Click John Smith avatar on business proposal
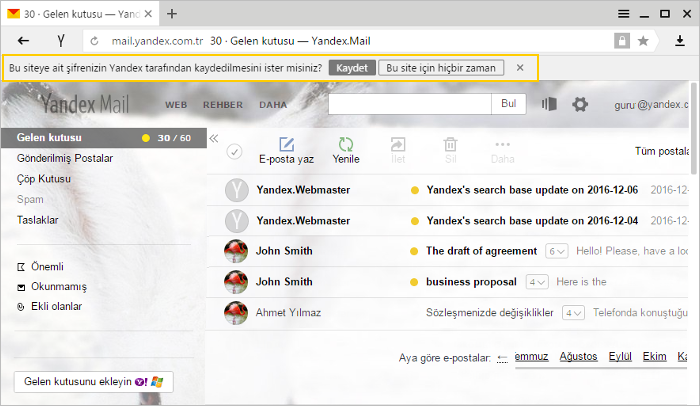The width and height of the screenshot is (700, 406). pos(236,282)
